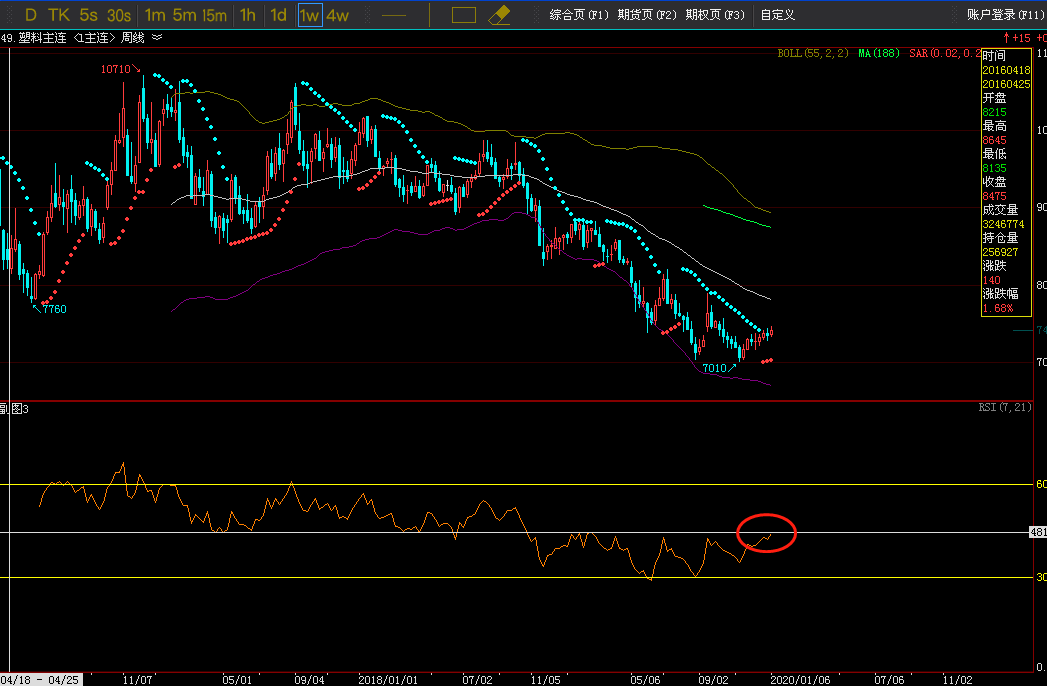The width and height of the screenshot is (1047, 686).
Task: Open the 综合页 (F1) tab
Action: pyautogui.click(x=579, y=15)
